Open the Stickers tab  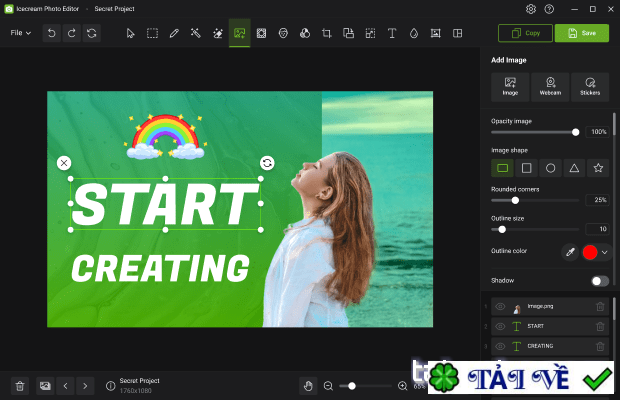tap(590, 86)
